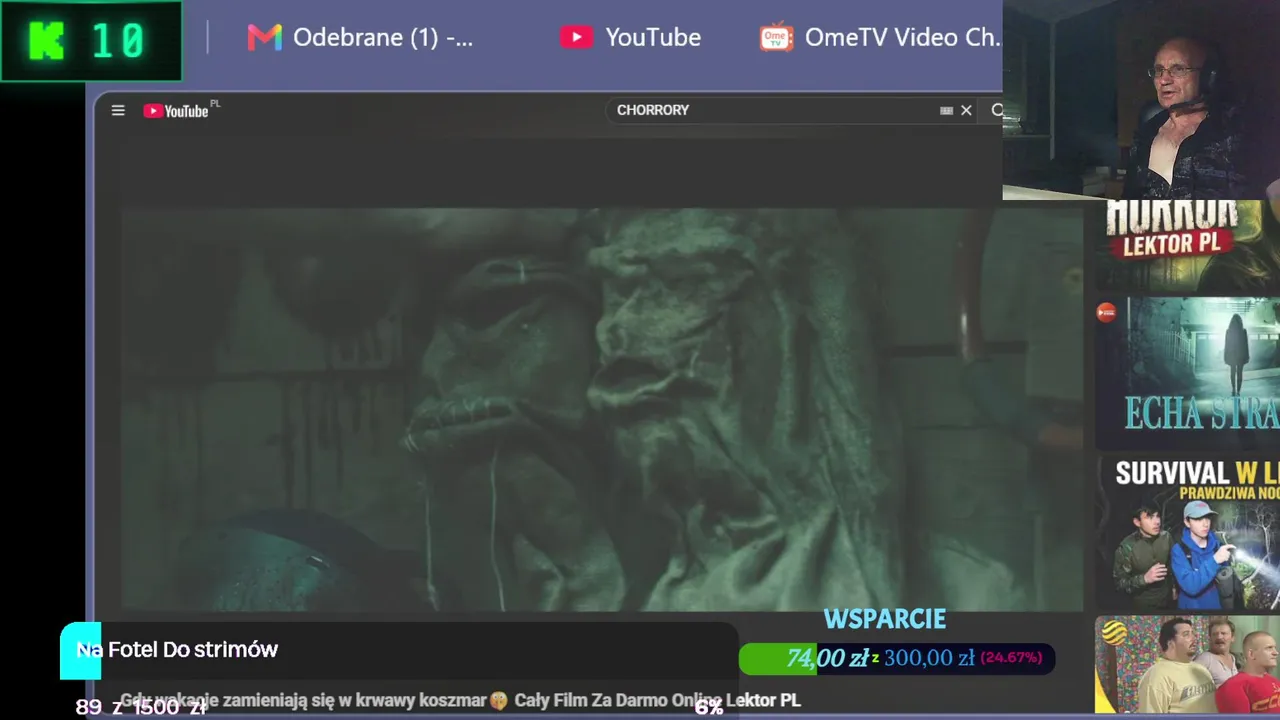Switch to the Gmail Odebrane (1) tab
The width and height of the screenshot is (1280, 720).
[360, 38]
